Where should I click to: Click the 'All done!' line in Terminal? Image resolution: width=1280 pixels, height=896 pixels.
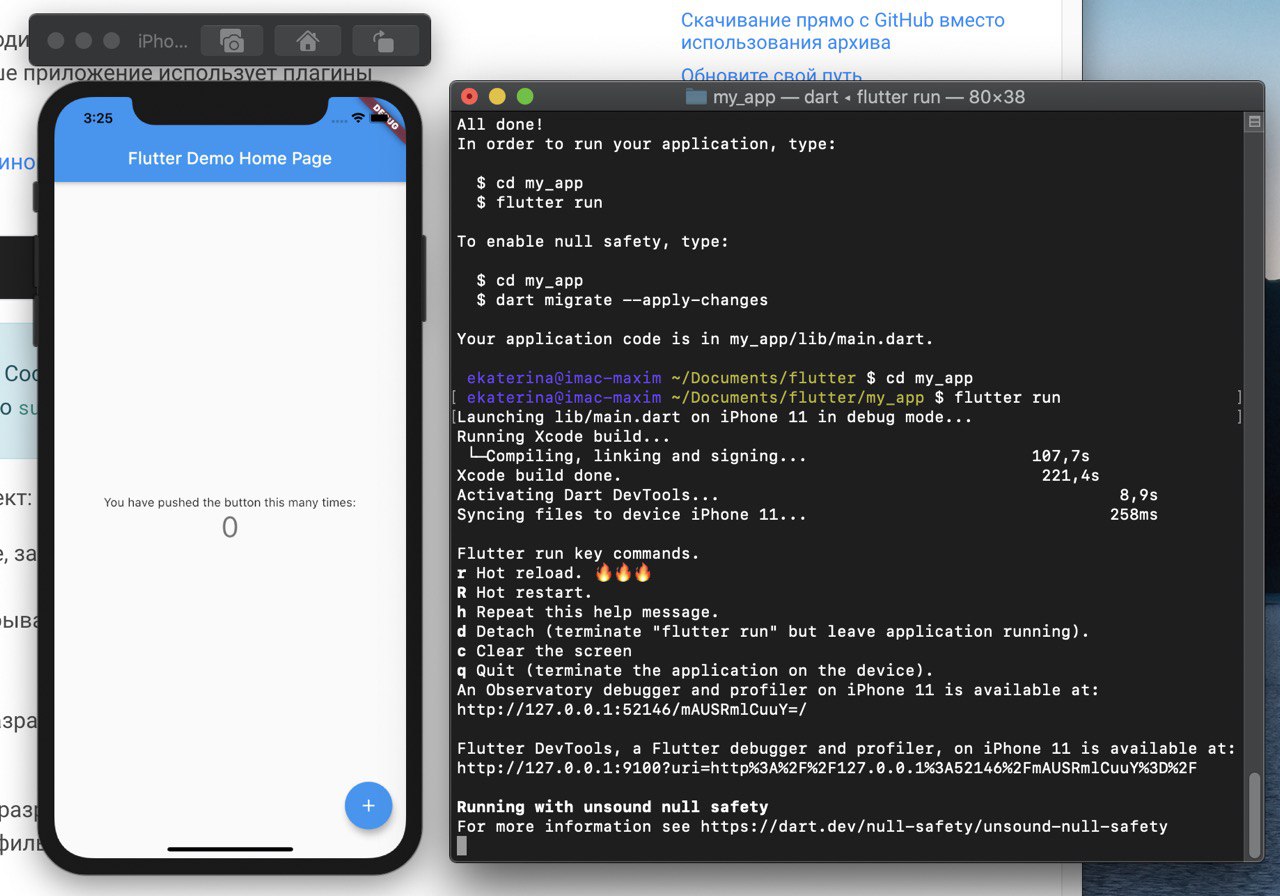500,125
